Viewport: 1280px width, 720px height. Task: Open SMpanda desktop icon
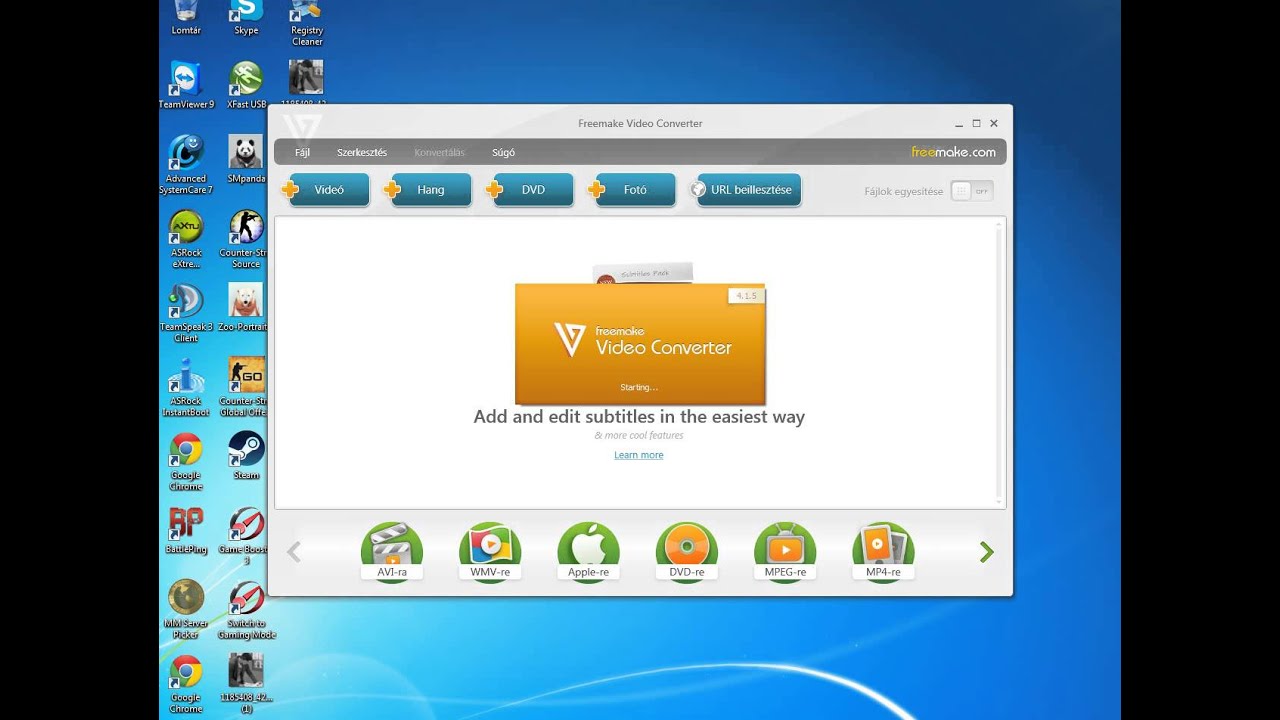click(246, 160)
